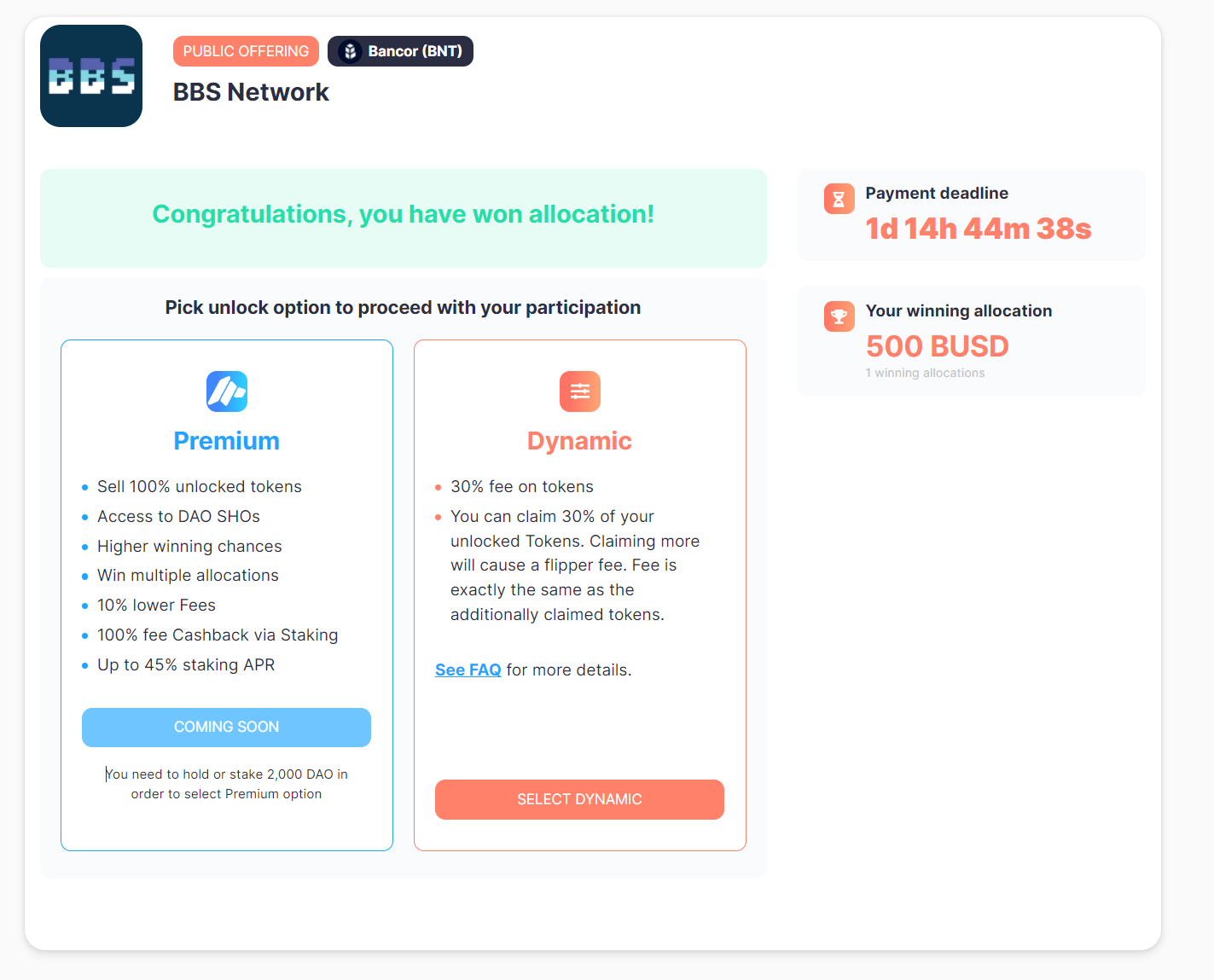Click the PUBLIC OFFERING badge
The width and height of the screenshot is (1214, 980).
(x=246, y=51)
